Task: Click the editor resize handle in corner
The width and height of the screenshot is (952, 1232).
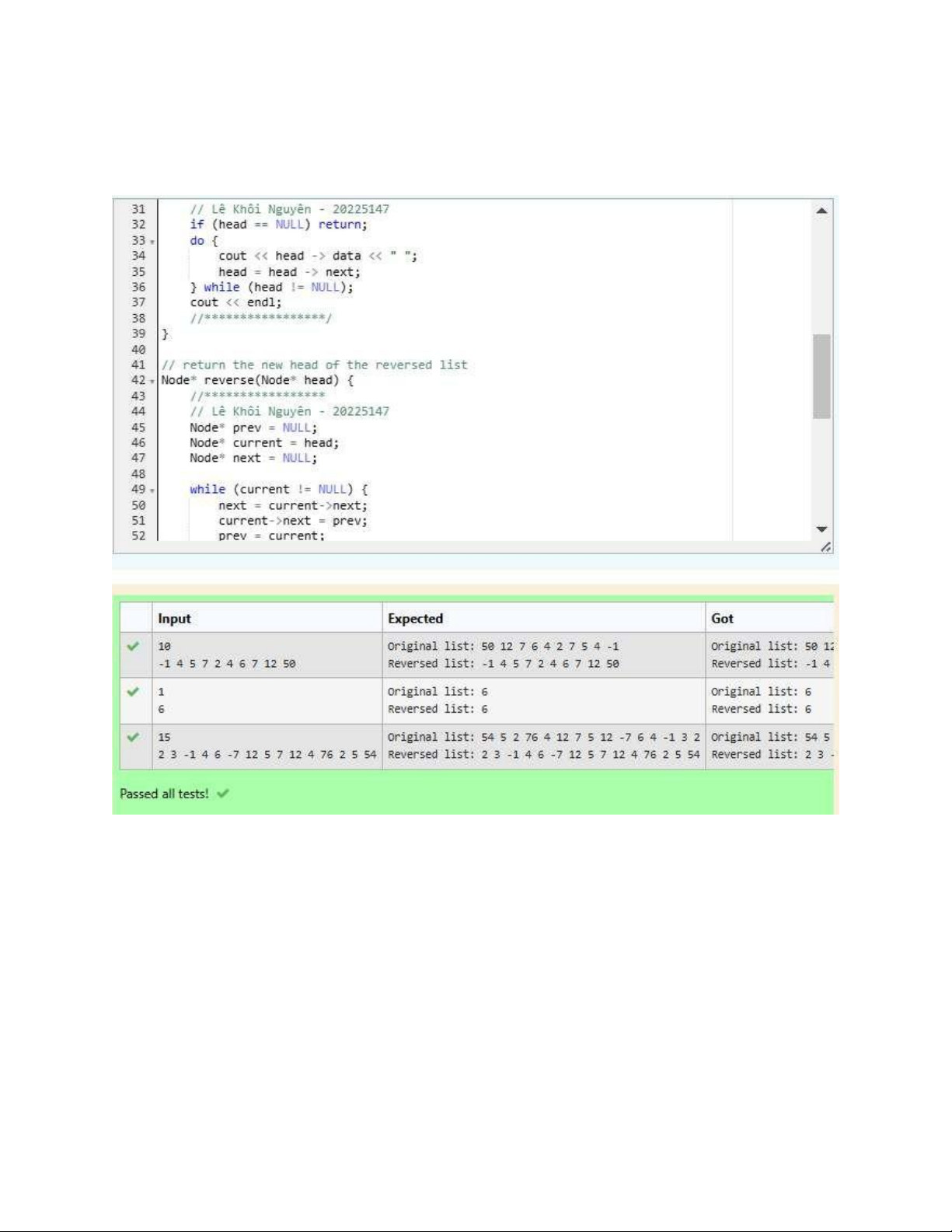Action: [x=825, y=547]
